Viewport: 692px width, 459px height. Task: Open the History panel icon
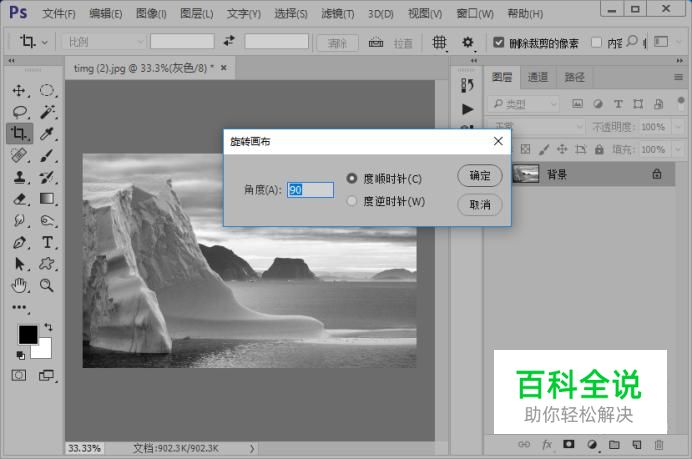[x=467, y=85]
